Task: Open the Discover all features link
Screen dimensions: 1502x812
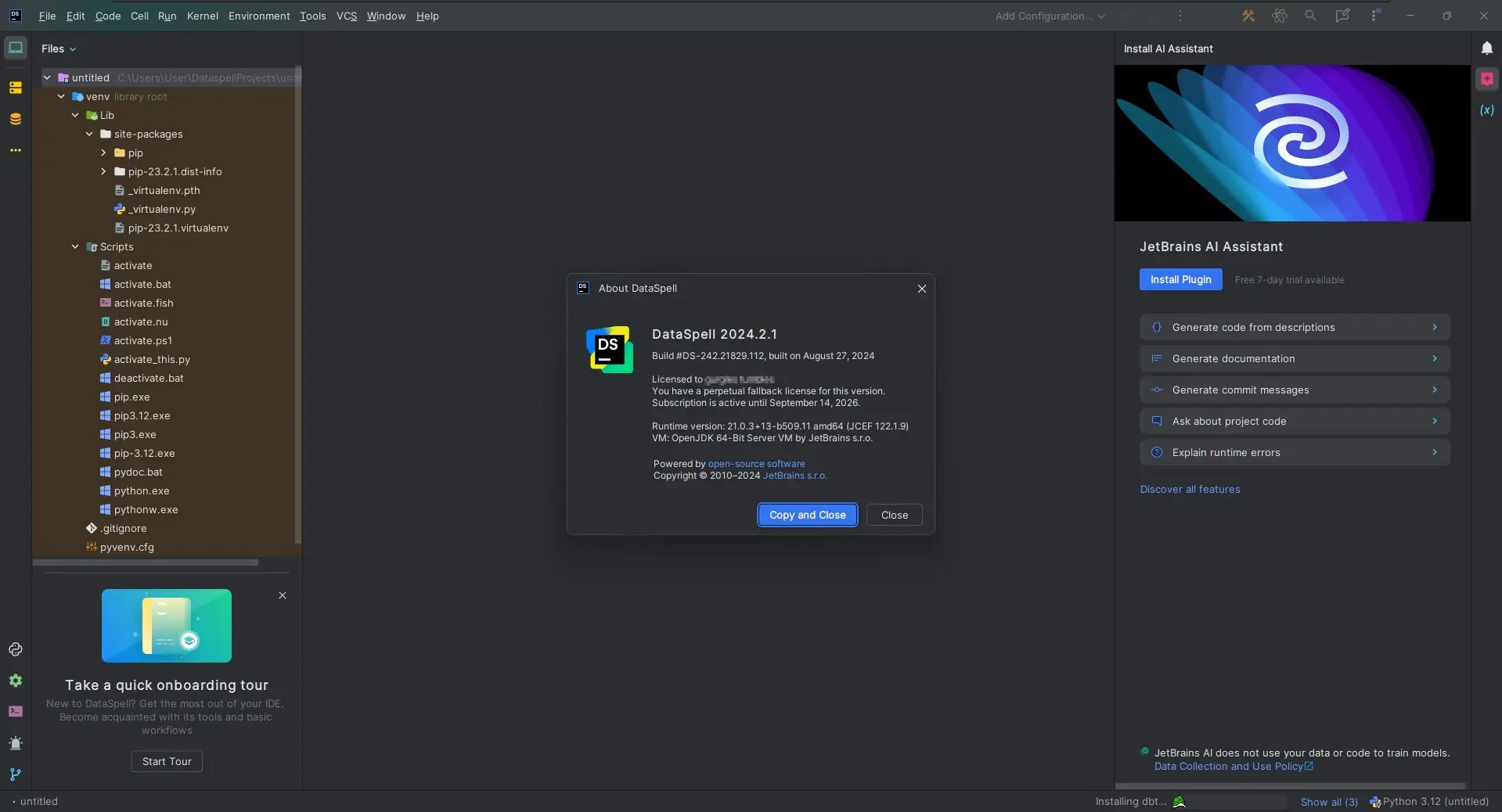Action: [1190, 490]
